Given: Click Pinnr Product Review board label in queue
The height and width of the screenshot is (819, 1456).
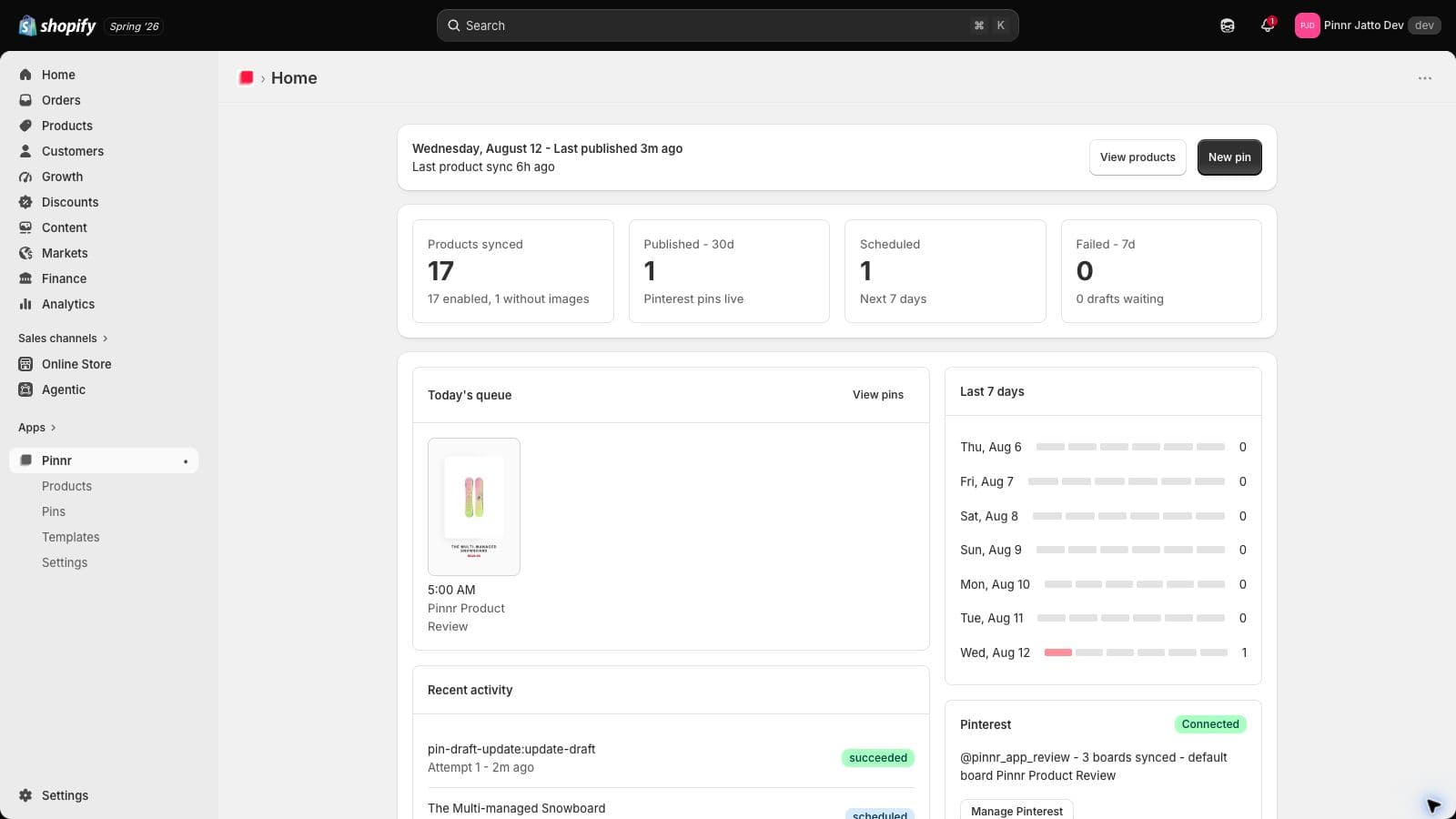Looking at the screenshot, I should 466,617.
